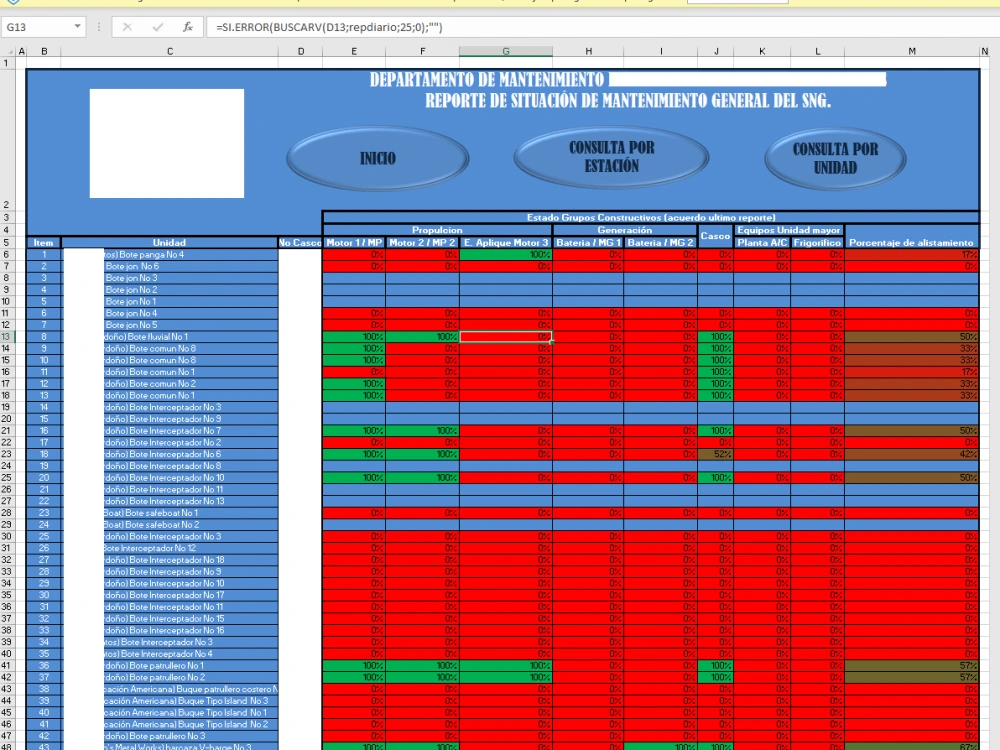
Task: Click the 'No Casco' heading cell
Action: [300, 242]
